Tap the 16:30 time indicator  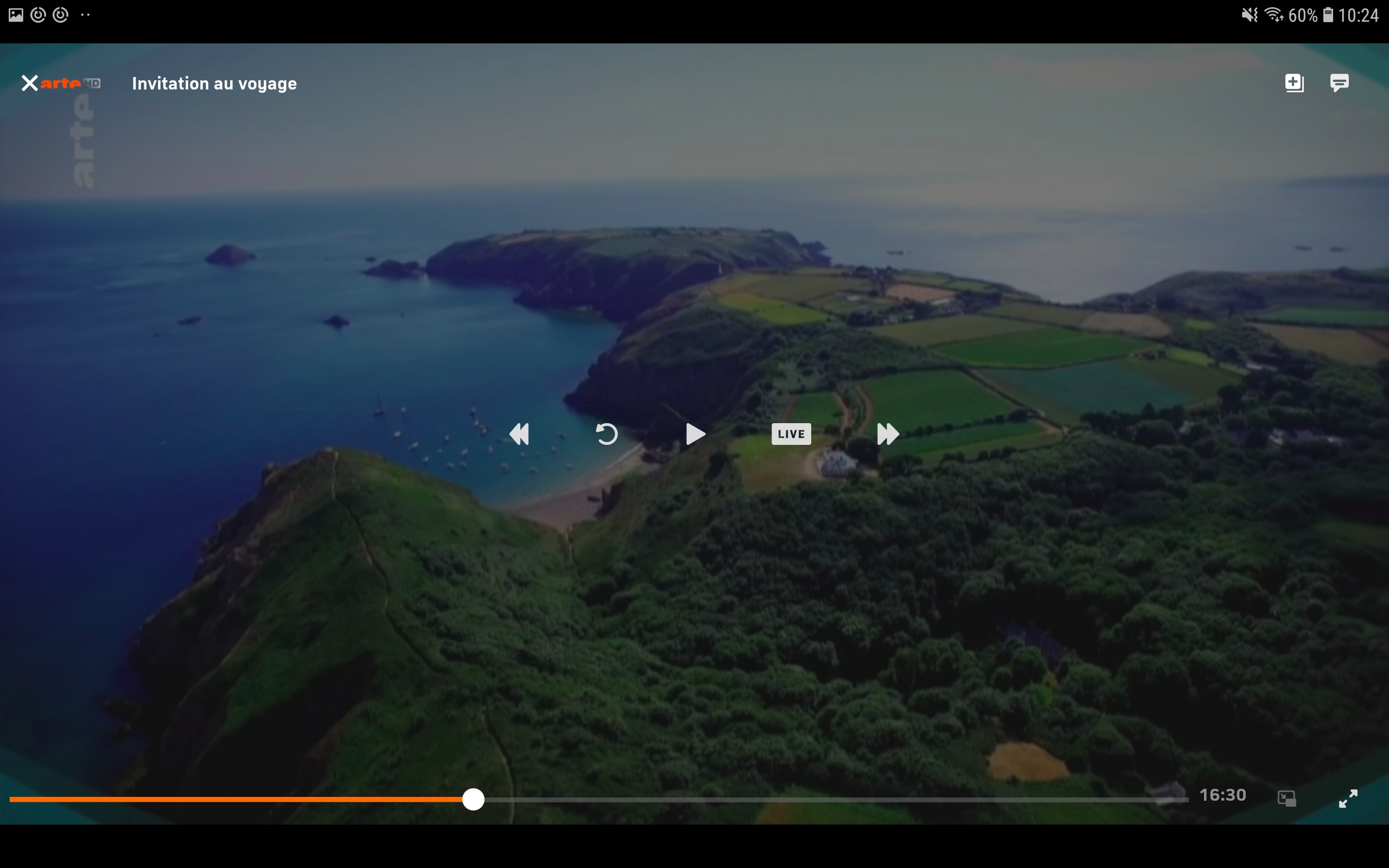pyautogui.click(x=1222, y=795)
